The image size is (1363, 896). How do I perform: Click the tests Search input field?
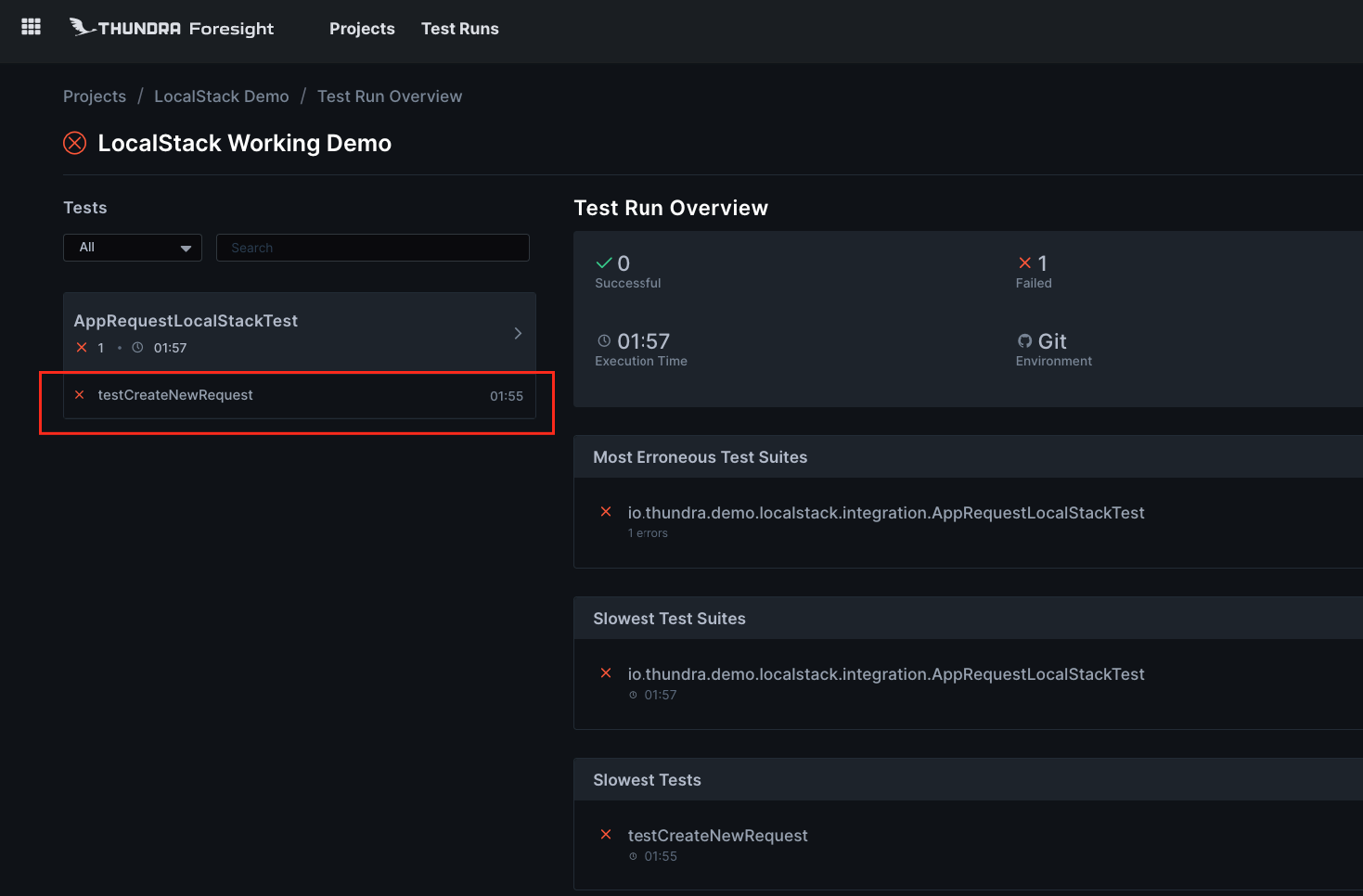pos(372,248)
